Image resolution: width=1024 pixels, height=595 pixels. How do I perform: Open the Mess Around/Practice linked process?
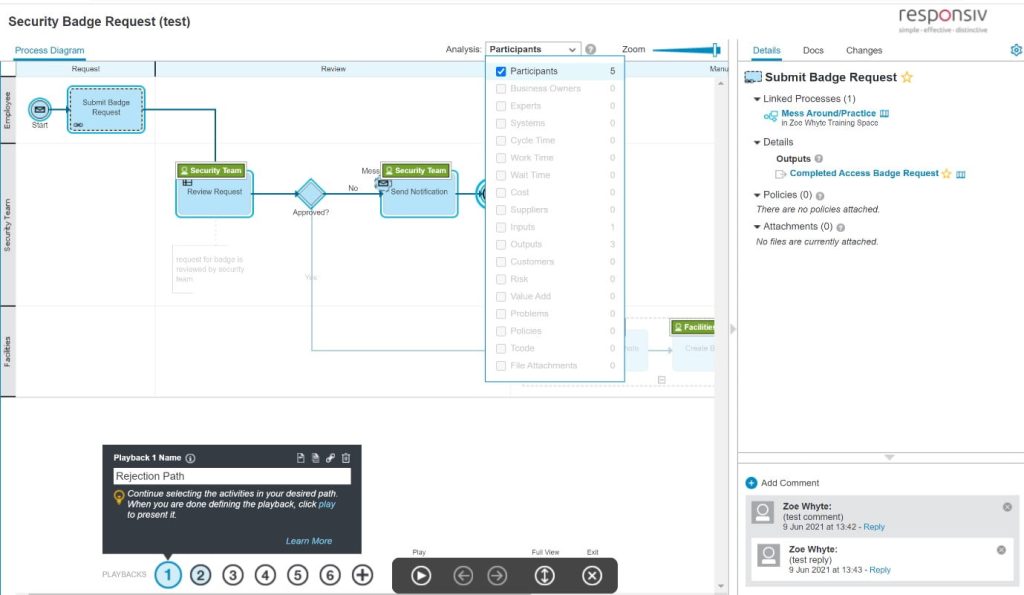[x=828, y=114]
